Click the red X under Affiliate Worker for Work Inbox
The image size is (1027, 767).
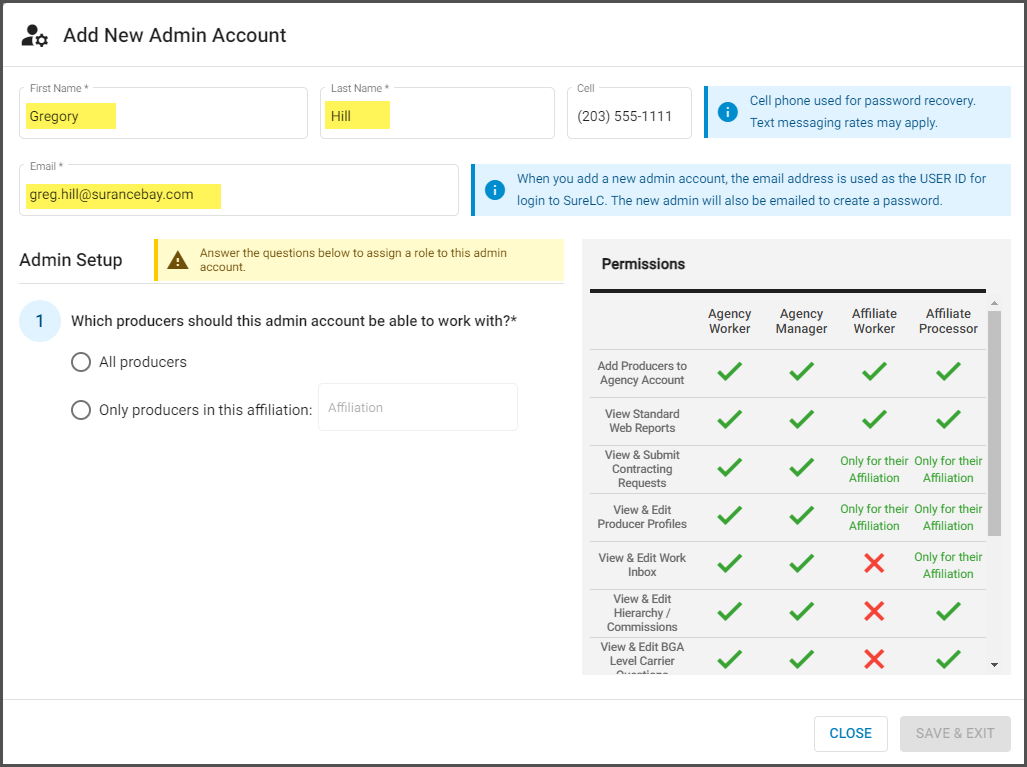click(x=874, y=563)
